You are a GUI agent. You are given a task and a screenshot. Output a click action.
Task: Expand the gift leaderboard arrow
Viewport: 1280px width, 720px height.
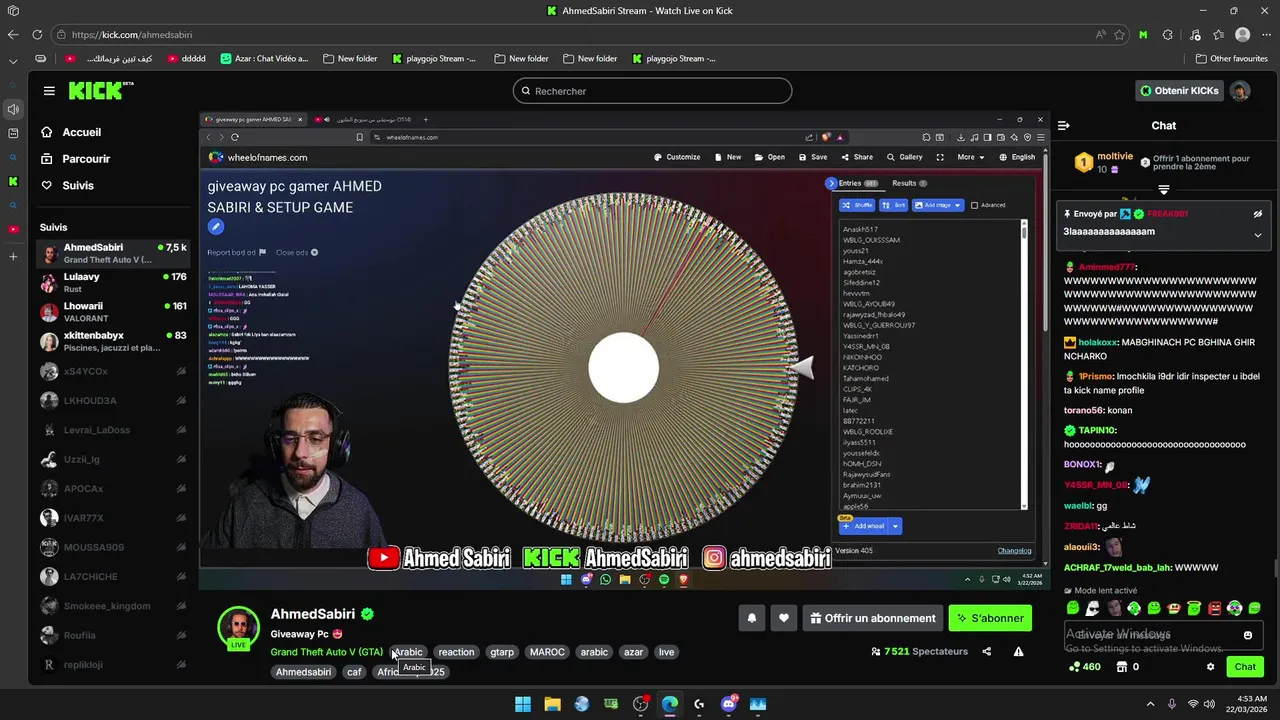[x=1164, y=190]
